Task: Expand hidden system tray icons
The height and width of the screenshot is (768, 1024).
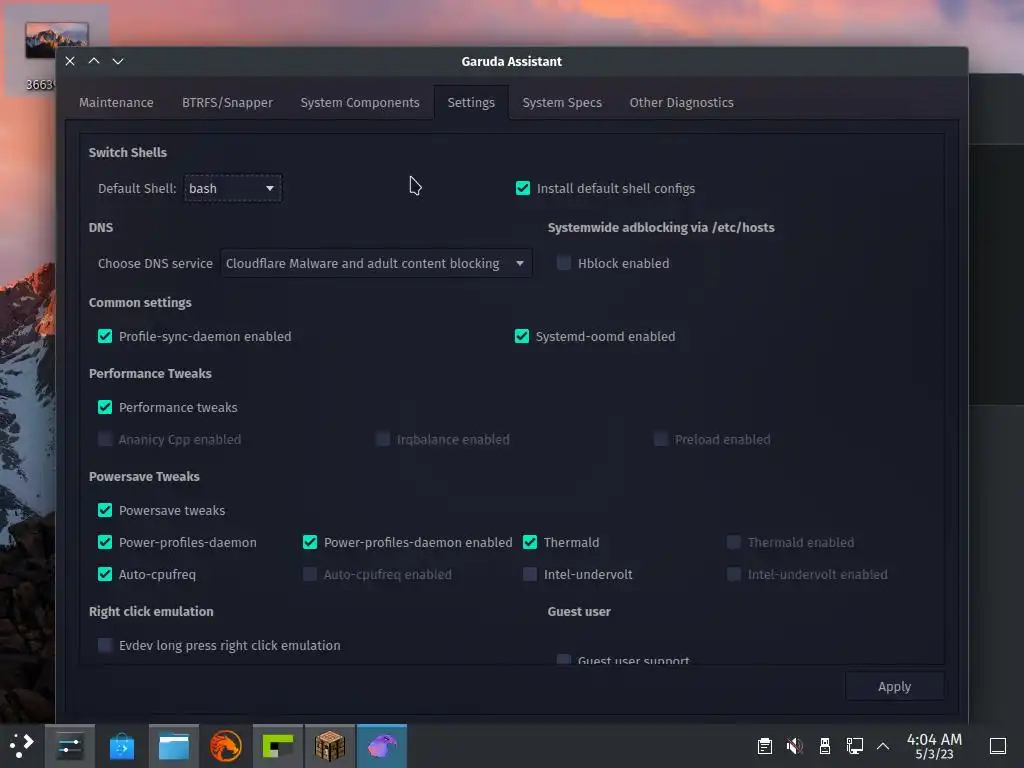Action: coord(883,746)
